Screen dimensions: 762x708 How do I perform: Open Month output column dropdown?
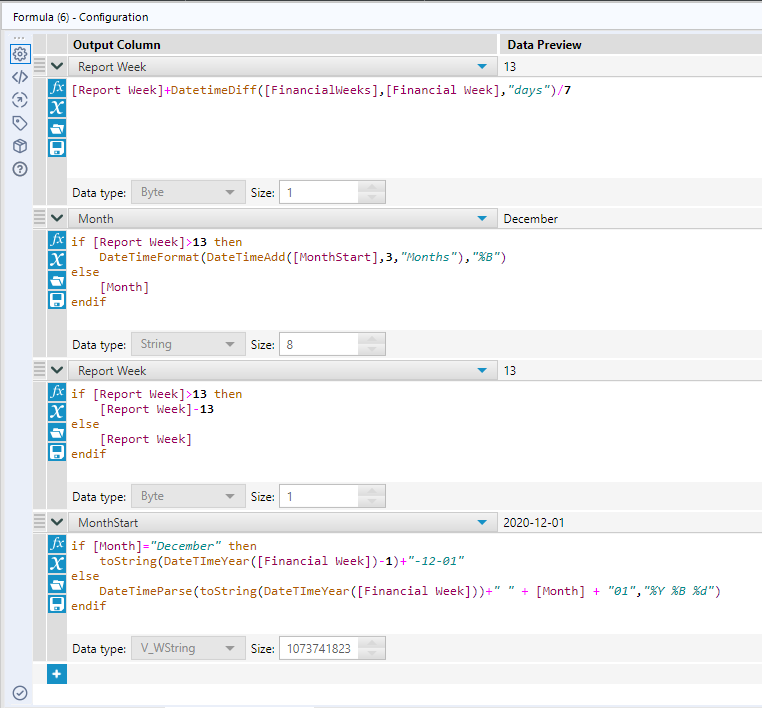point(482,219)
